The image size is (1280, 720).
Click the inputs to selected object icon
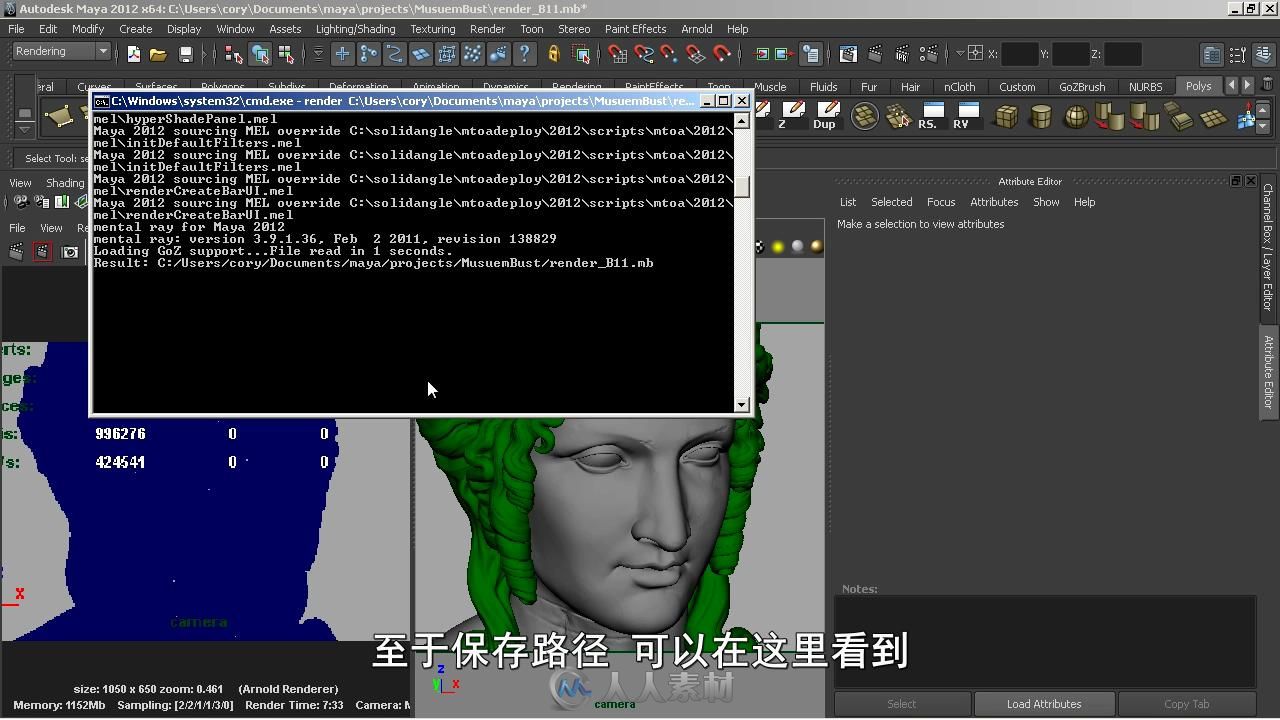click(x=762, y=54)
